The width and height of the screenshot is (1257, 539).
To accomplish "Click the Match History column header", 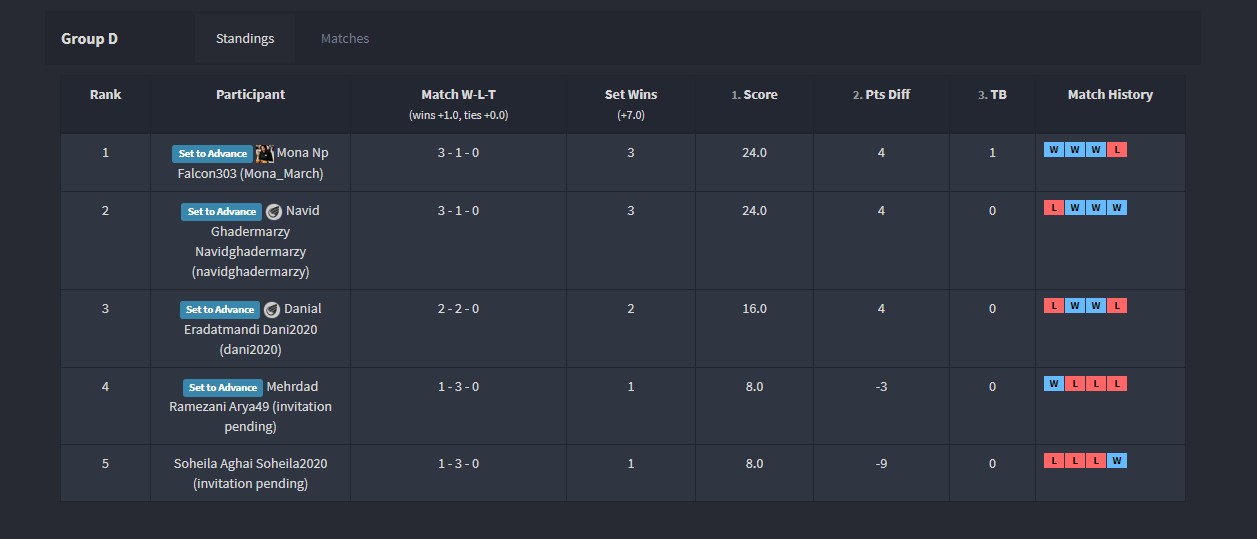I will (x=1110, y=95).
